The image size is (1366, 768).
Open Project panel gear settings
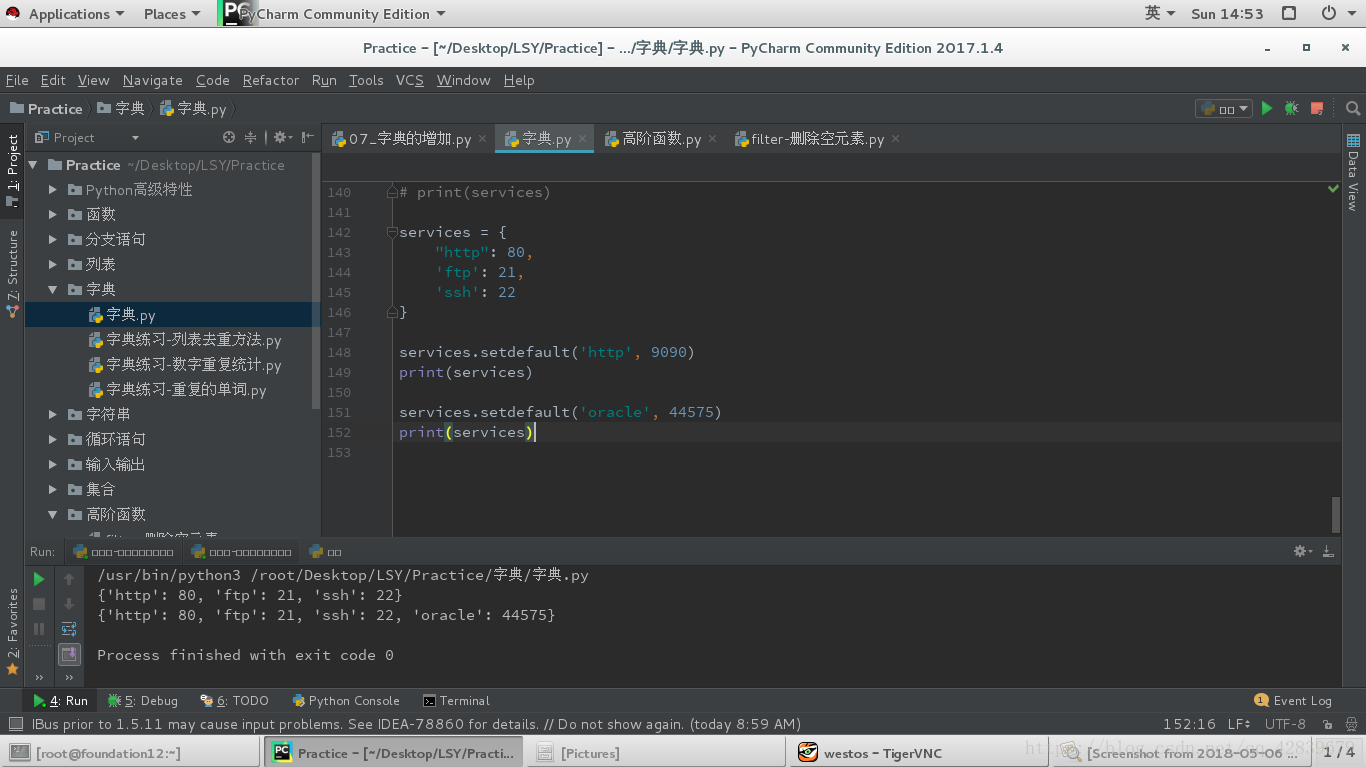(282, 137)
